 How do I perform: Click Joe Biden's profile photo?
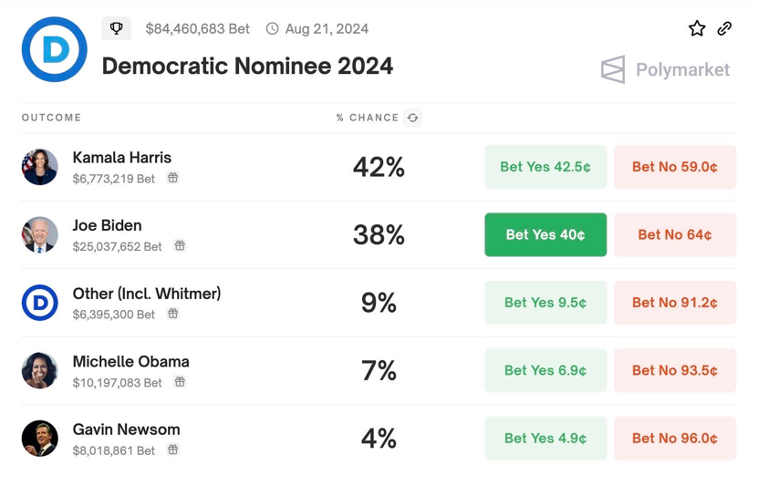pyautogui.click(x=40, y=235)
